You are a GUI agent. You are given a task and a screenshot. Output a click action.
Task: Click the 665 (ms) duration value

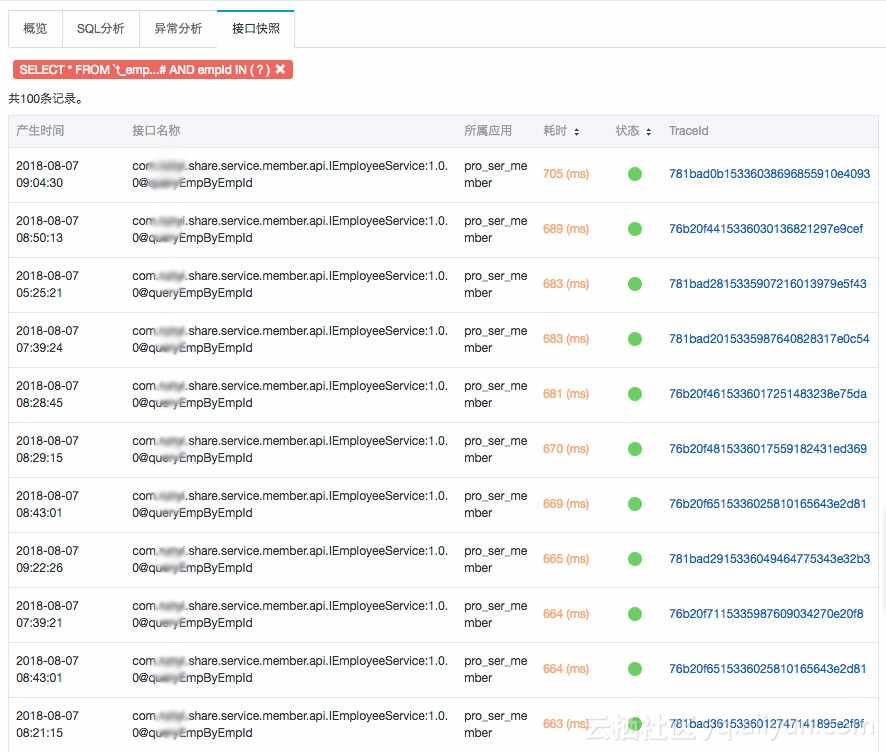[566, 559]
